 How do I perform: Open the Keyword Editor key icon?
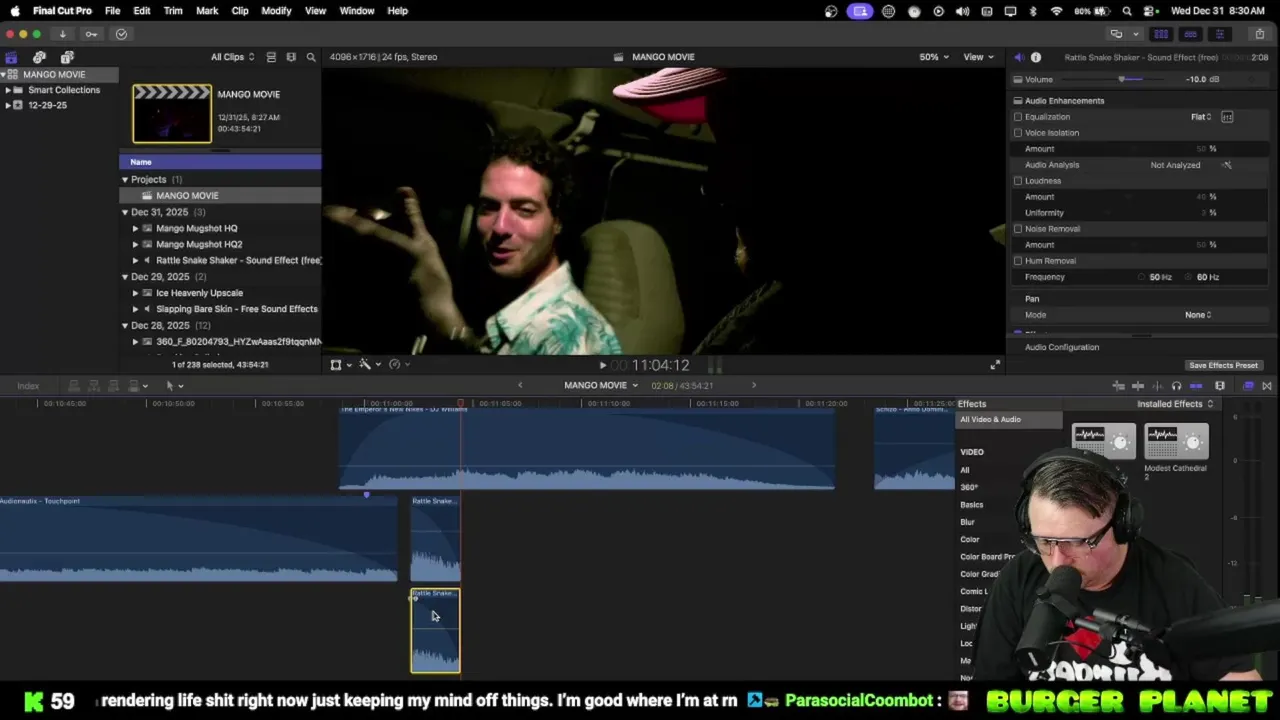coord(91,34)
